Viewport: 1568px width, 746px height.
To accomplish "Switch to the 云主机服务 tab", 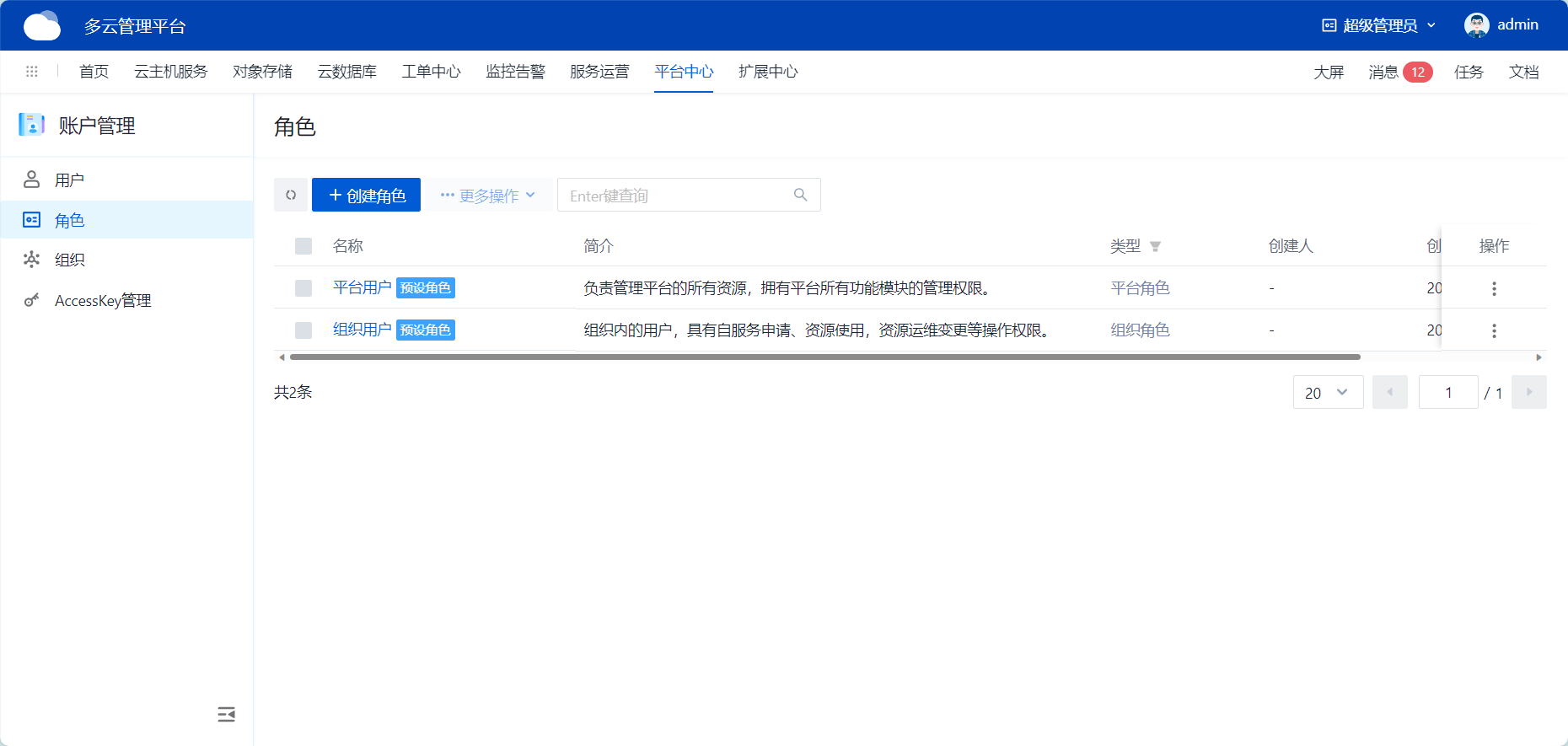I will [170, 72].
